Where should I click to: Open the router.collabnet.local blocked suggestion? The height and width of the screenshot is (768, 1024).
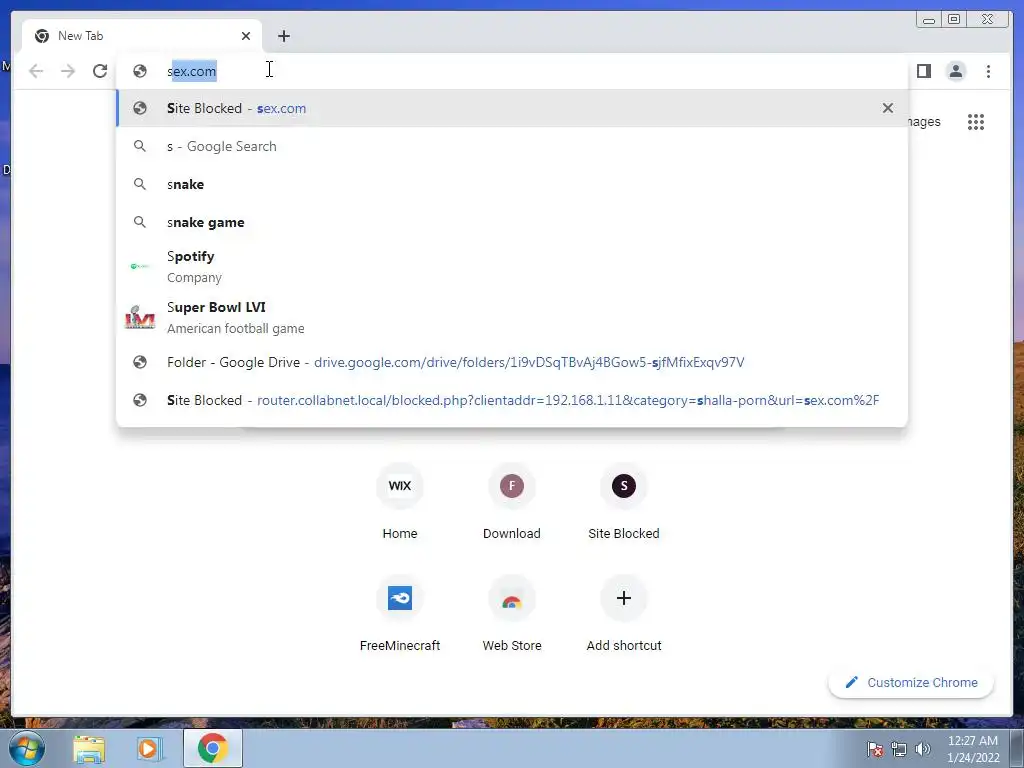click(512, 400)
